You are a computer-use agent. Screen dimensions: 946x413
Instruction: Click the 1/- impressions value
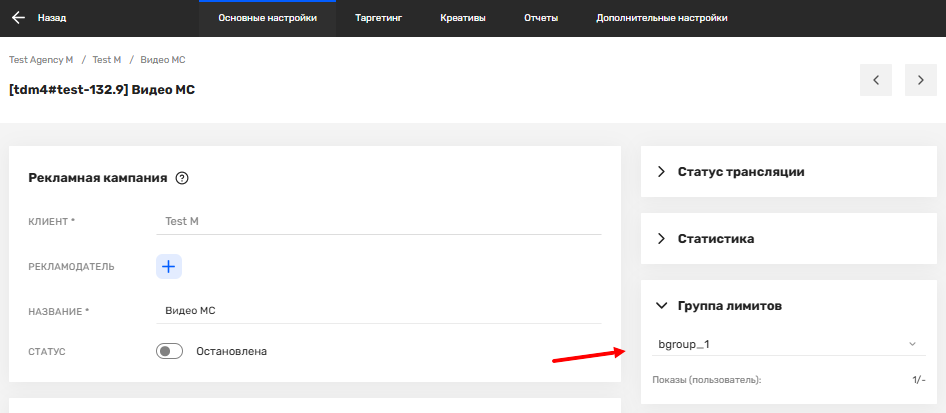pos(919,380)
